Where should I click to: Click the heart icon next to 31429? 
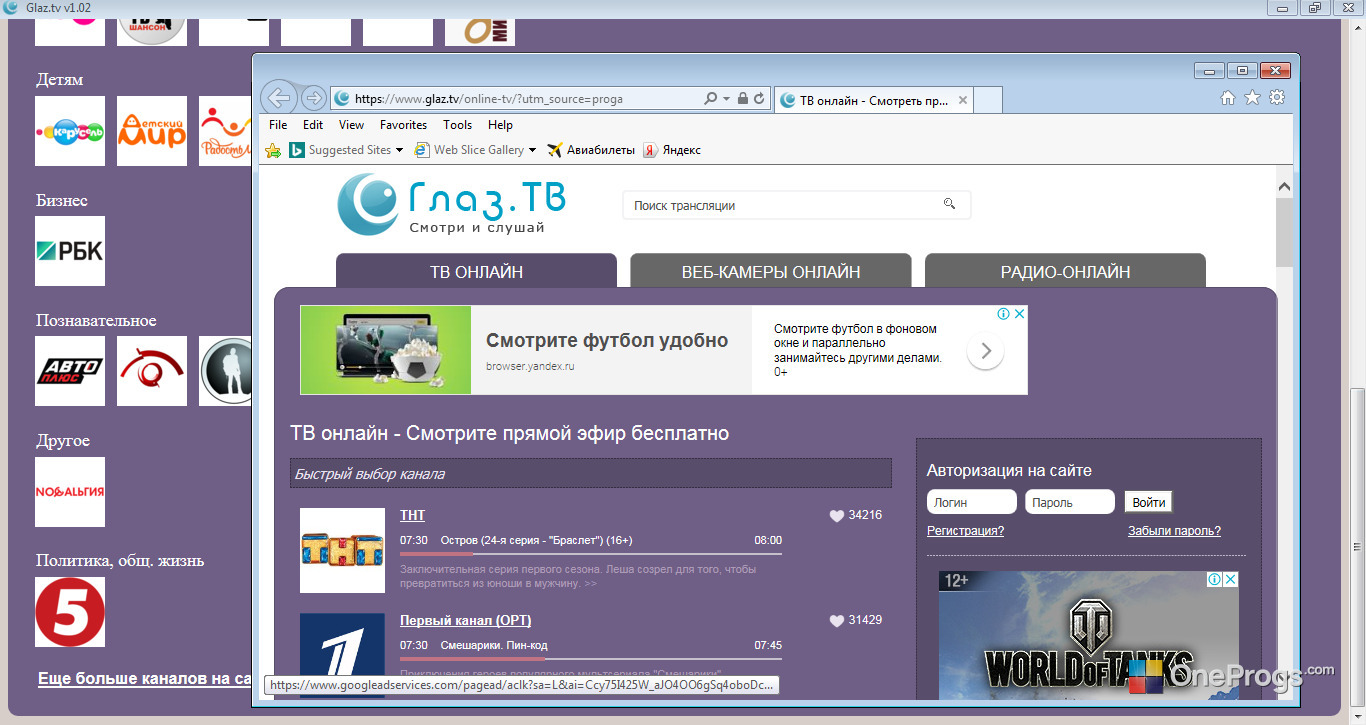coord(837,620)
